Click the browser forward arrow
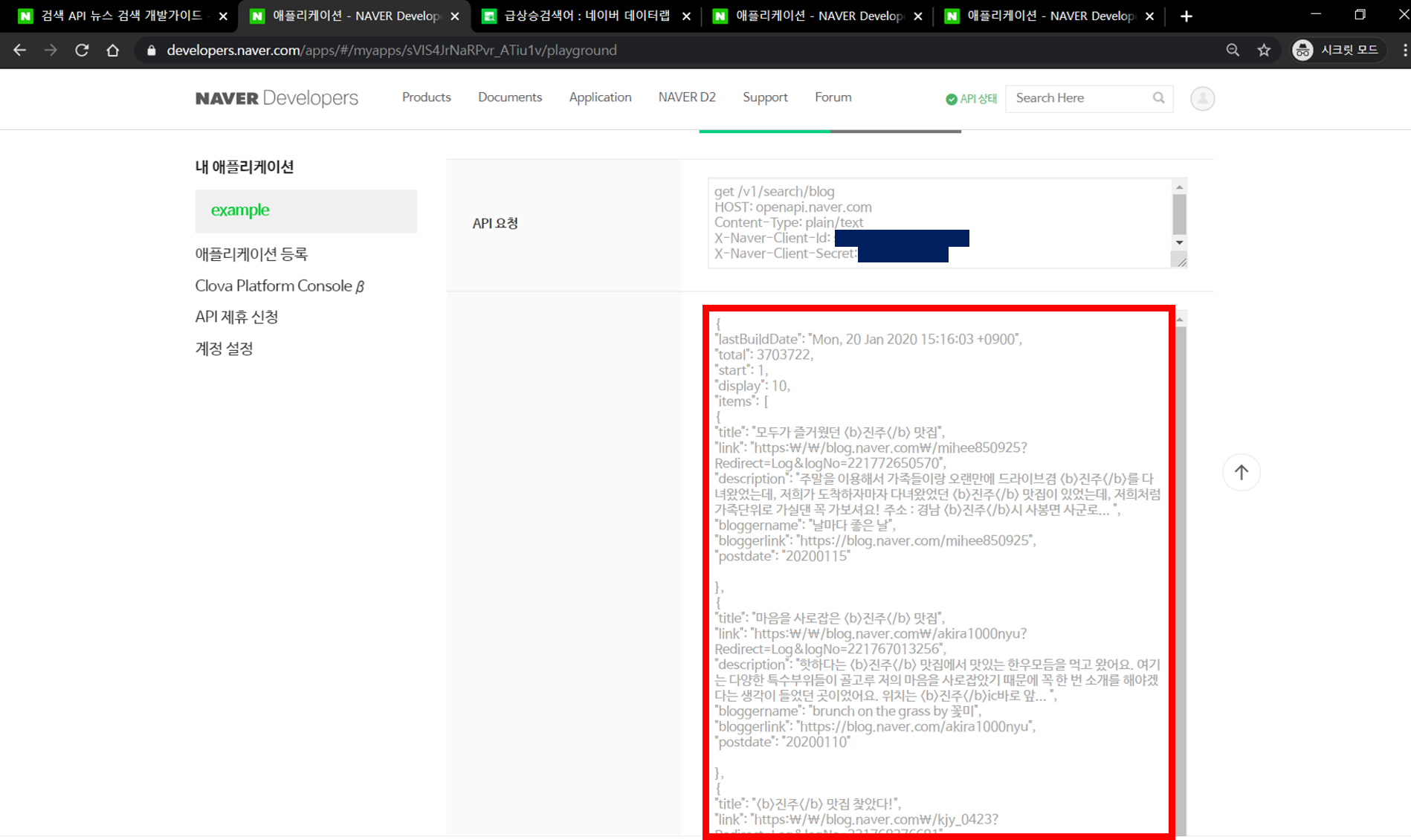This screenshot has width=1411, height=840. tap(51, 50)
